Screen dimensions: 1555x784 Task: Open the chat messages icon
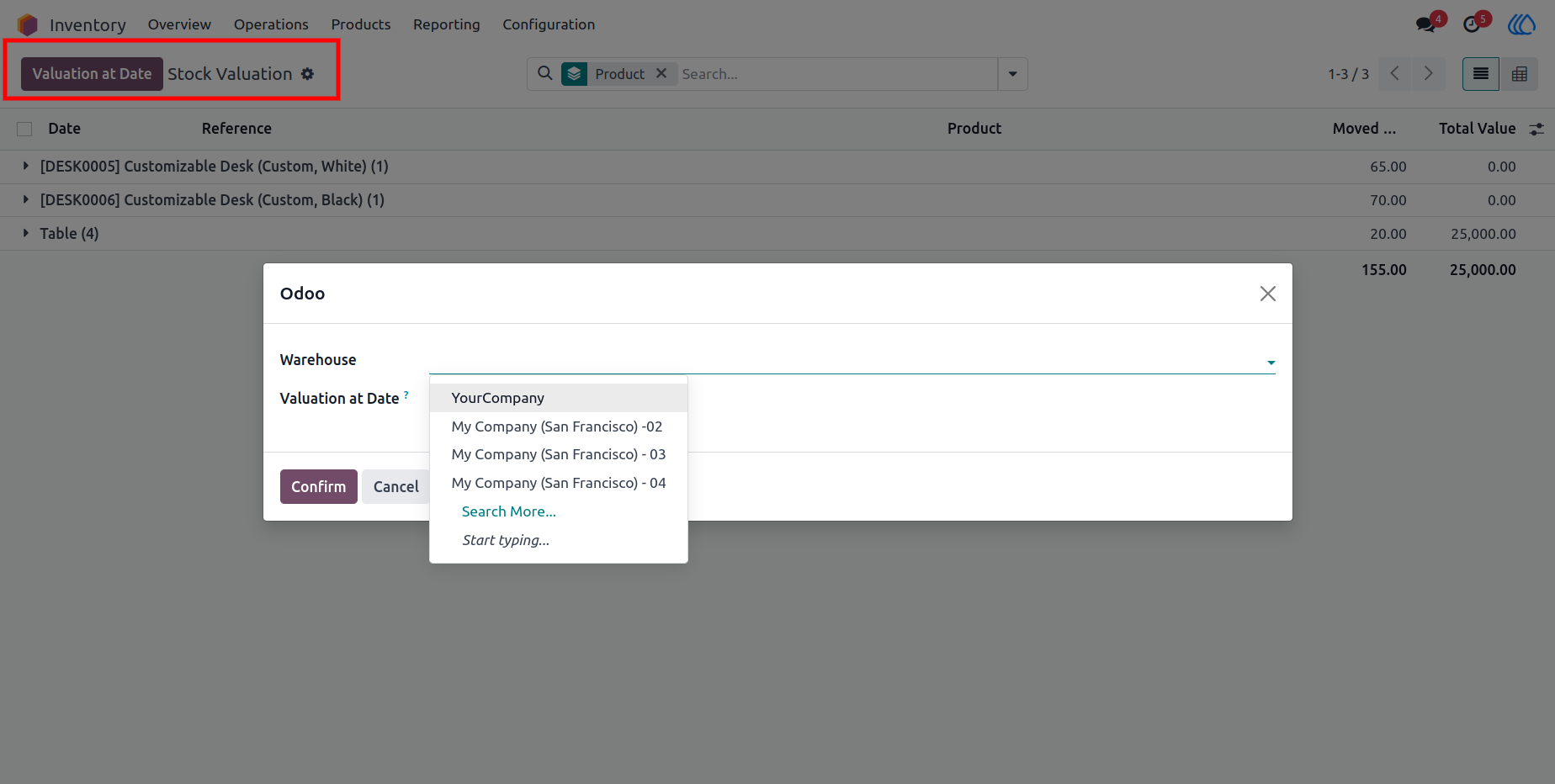tap(1425, 24)
